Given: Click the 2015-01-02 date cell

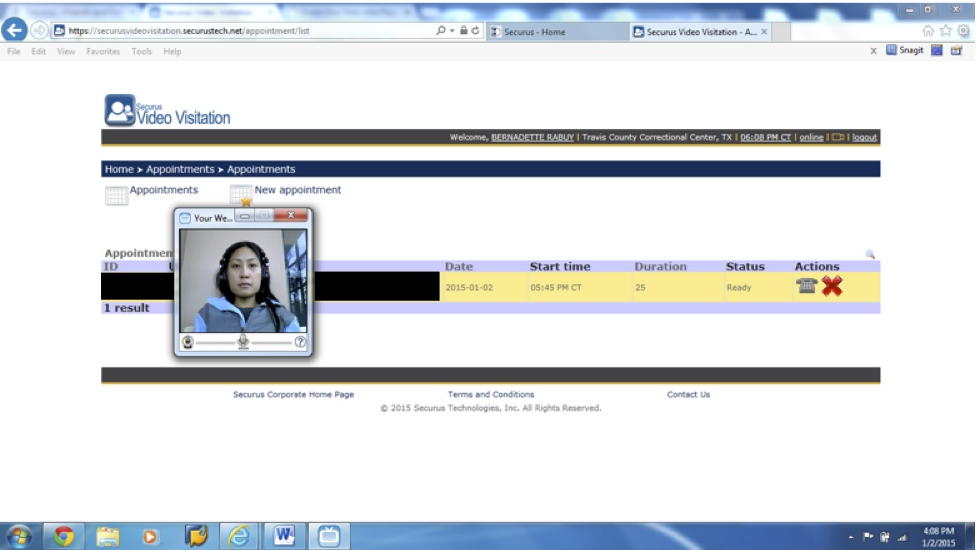Looking at the screenshot, I should pyautogui.click(x=469, y=287).
